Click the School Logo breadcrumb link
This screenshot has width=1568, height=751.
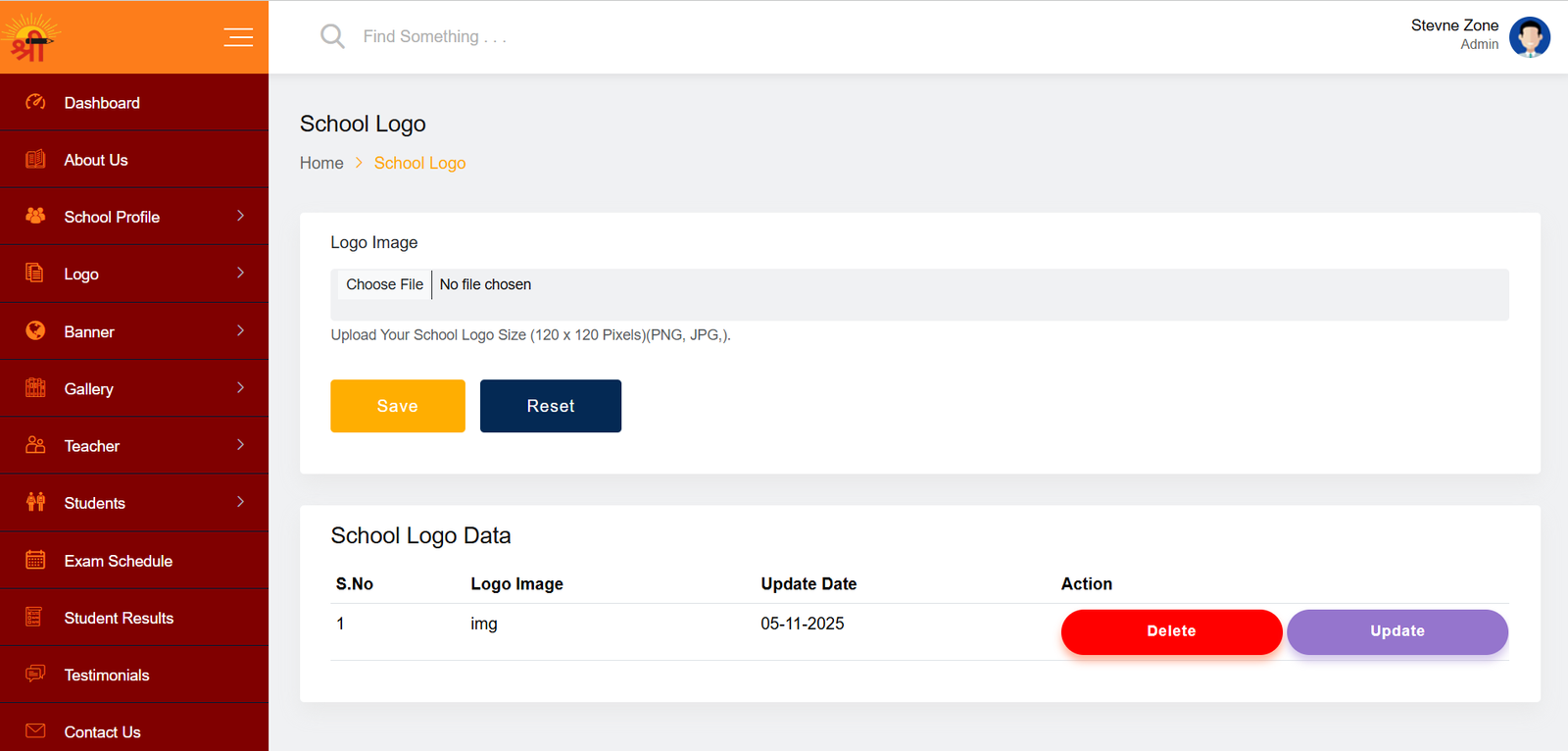[419, 163]
